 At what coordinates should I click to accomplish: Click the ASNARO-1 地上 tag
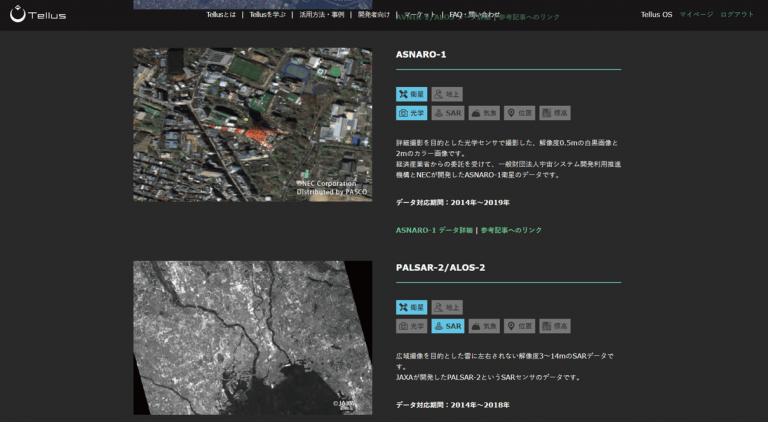pos(447,94)
